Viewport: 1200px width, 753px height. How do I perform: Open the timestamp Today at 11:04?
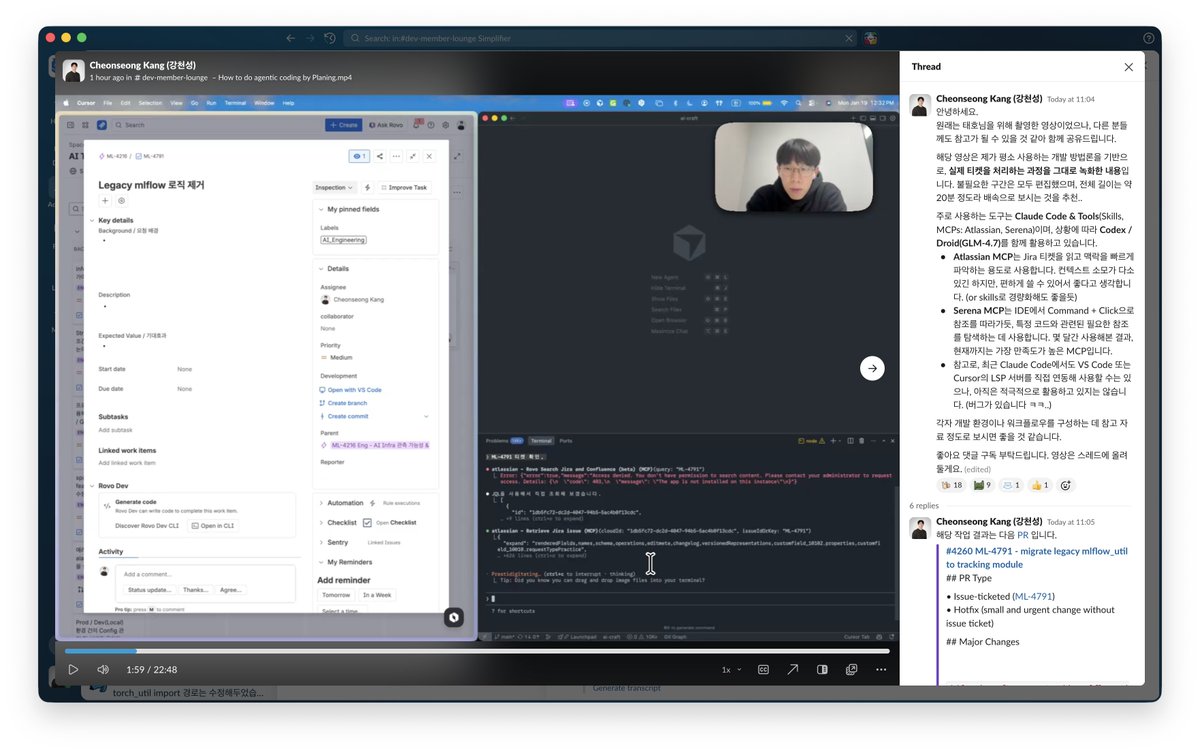tap(1070, 100)
